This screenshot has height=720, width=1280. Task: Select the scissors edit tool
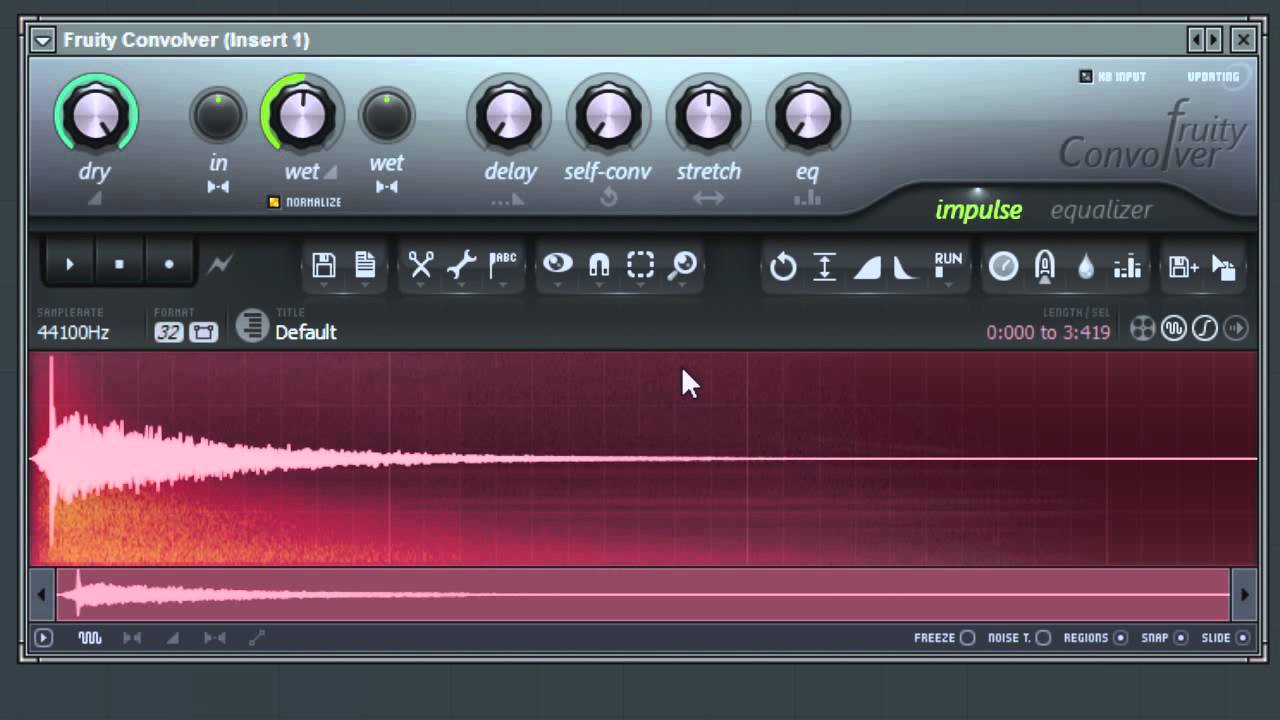[421, 264]
